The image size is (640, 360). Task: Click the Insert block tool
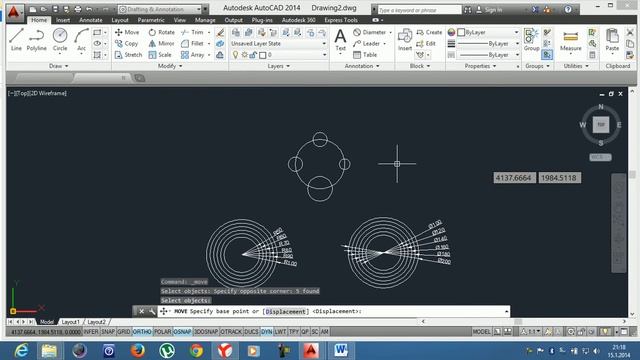tap(405, 40)
